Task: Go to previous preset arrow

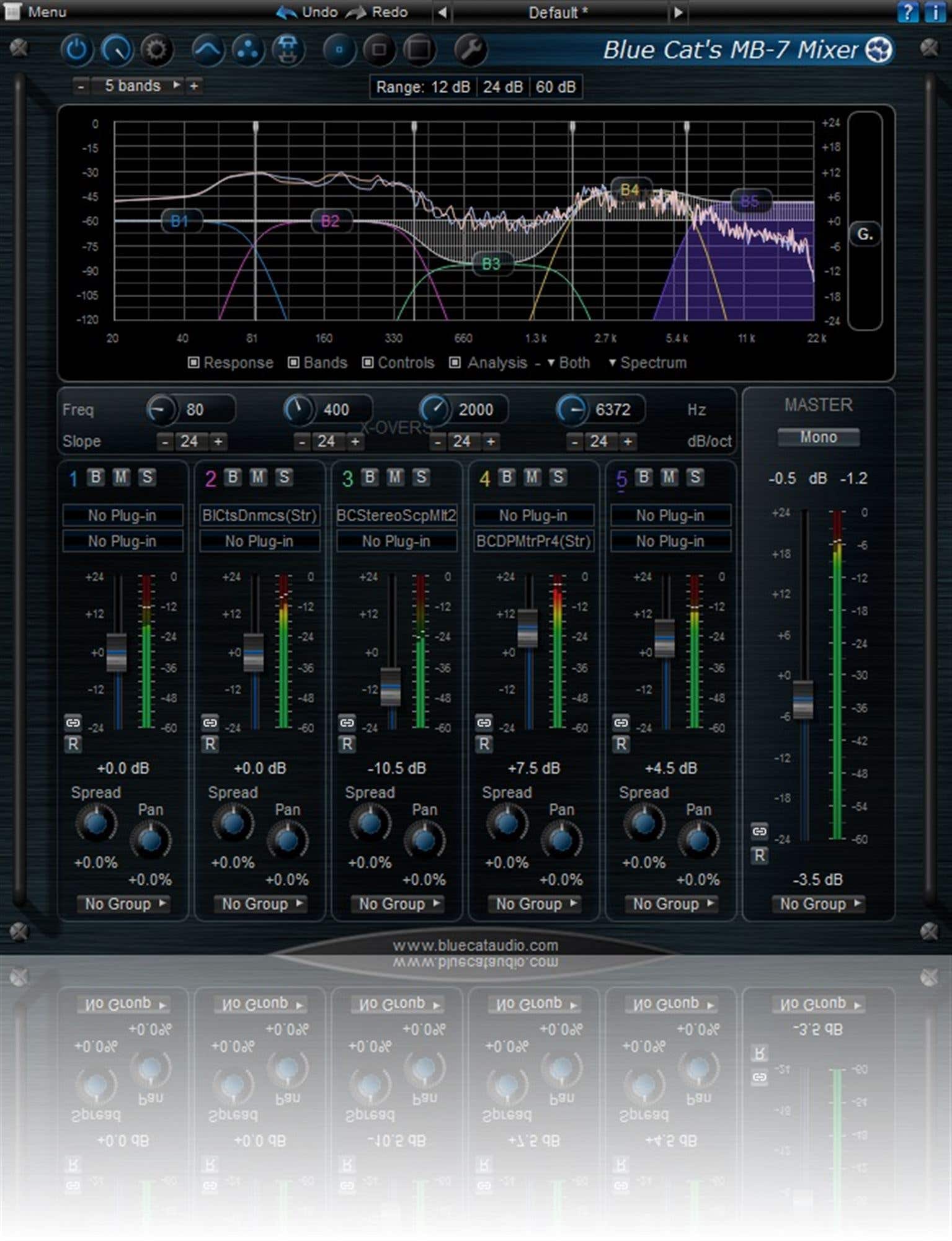Action: coord(442,12)
